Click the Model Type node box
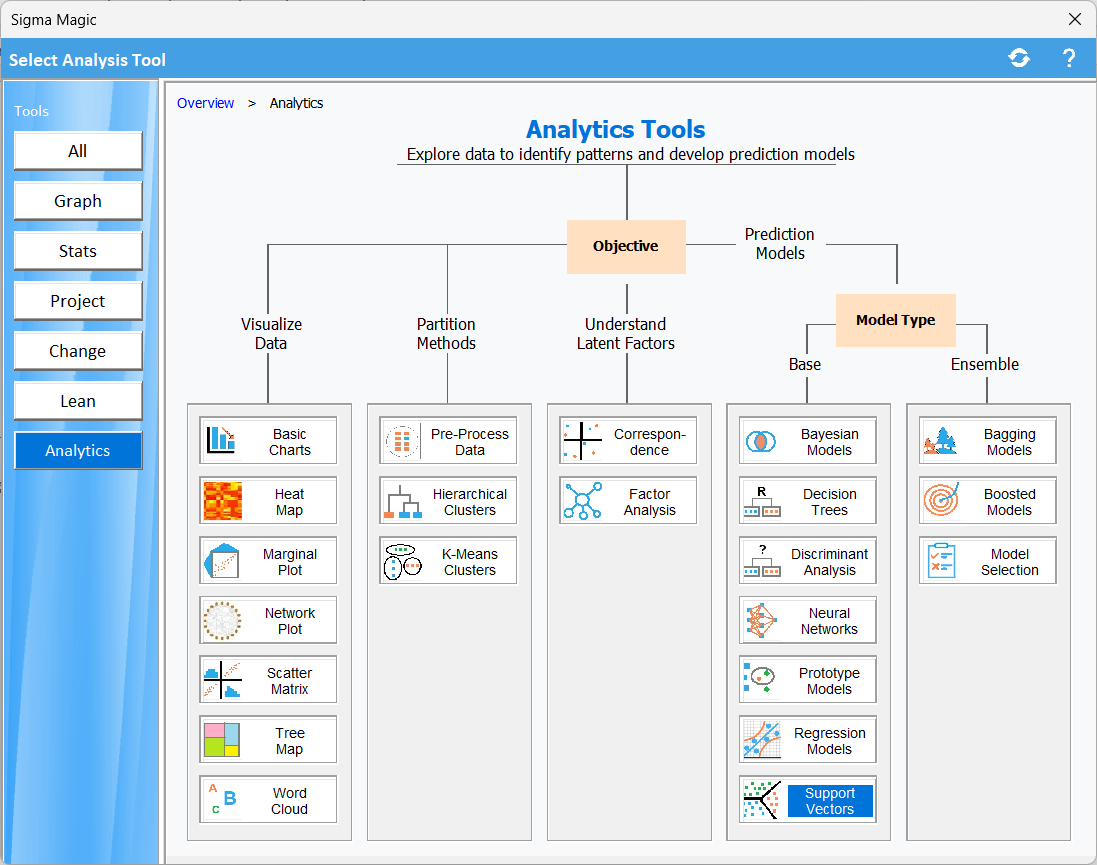Viewport: 1097px width, 865px height. click(x=895, y=320)
